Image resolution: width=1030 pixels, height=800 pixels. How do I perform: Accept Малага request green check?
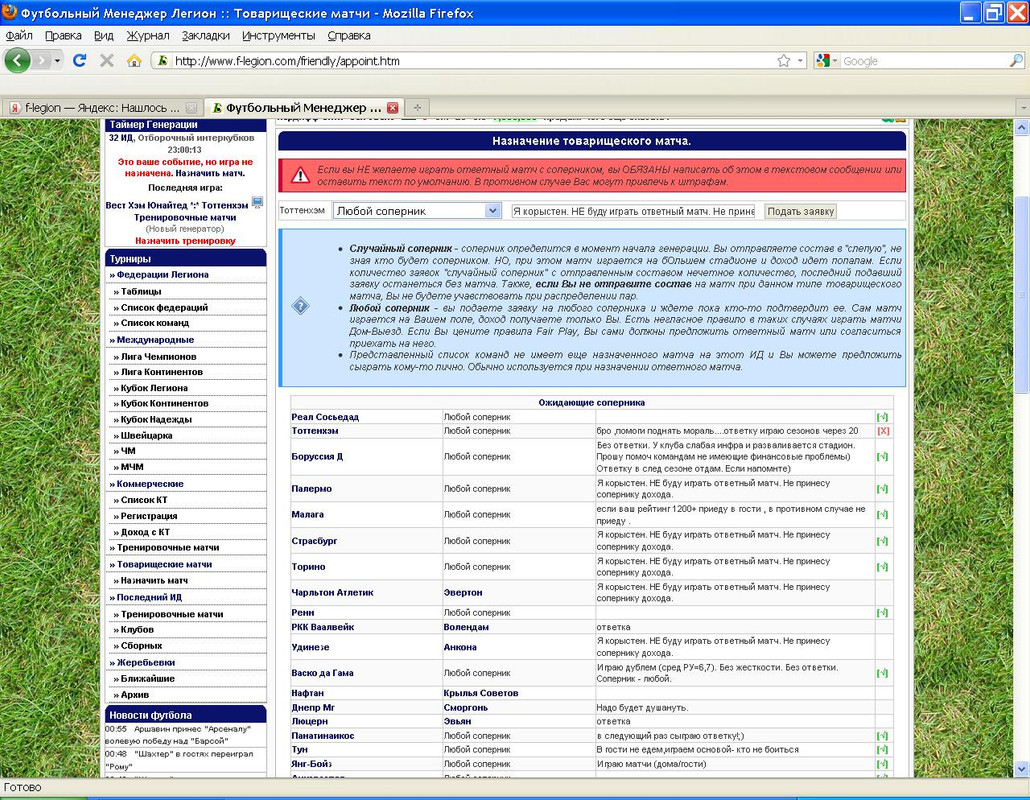tap(882, 514)
